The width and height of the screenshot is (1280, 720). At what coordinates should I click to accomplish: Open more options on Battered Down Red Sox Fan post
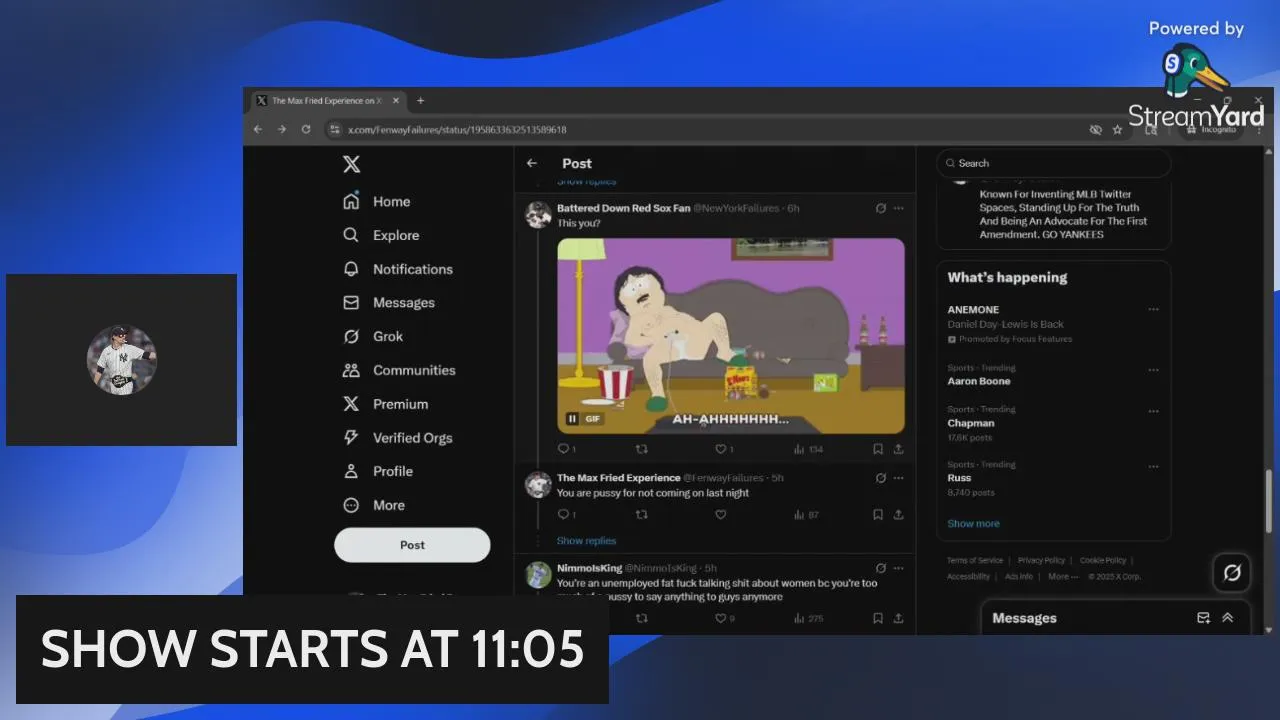[898, 208]
